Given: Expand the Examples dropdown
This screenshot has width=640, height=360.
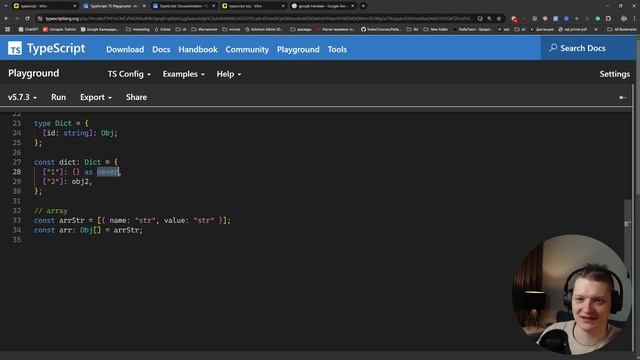Looking at the screenshot, I should (183, 74).
